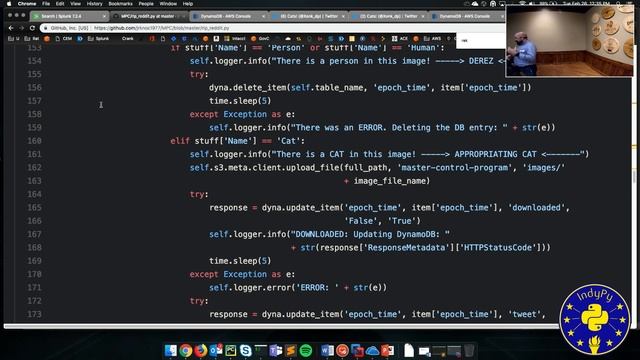Close the Search | Splunk tab
640x360 pixels.
coord(104,16)
